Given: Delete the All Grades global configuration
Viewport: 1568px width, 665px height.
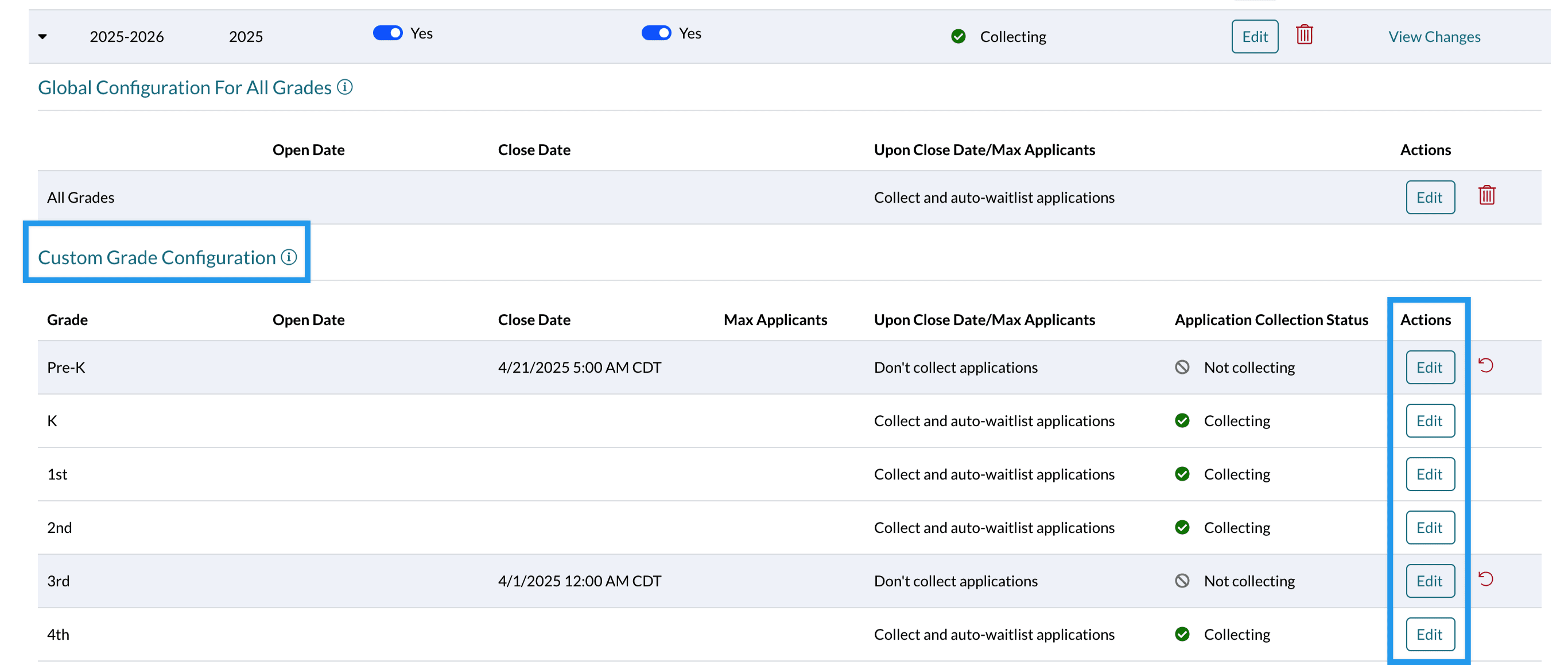Looking at the screenshot, I should click(1487, 195).
